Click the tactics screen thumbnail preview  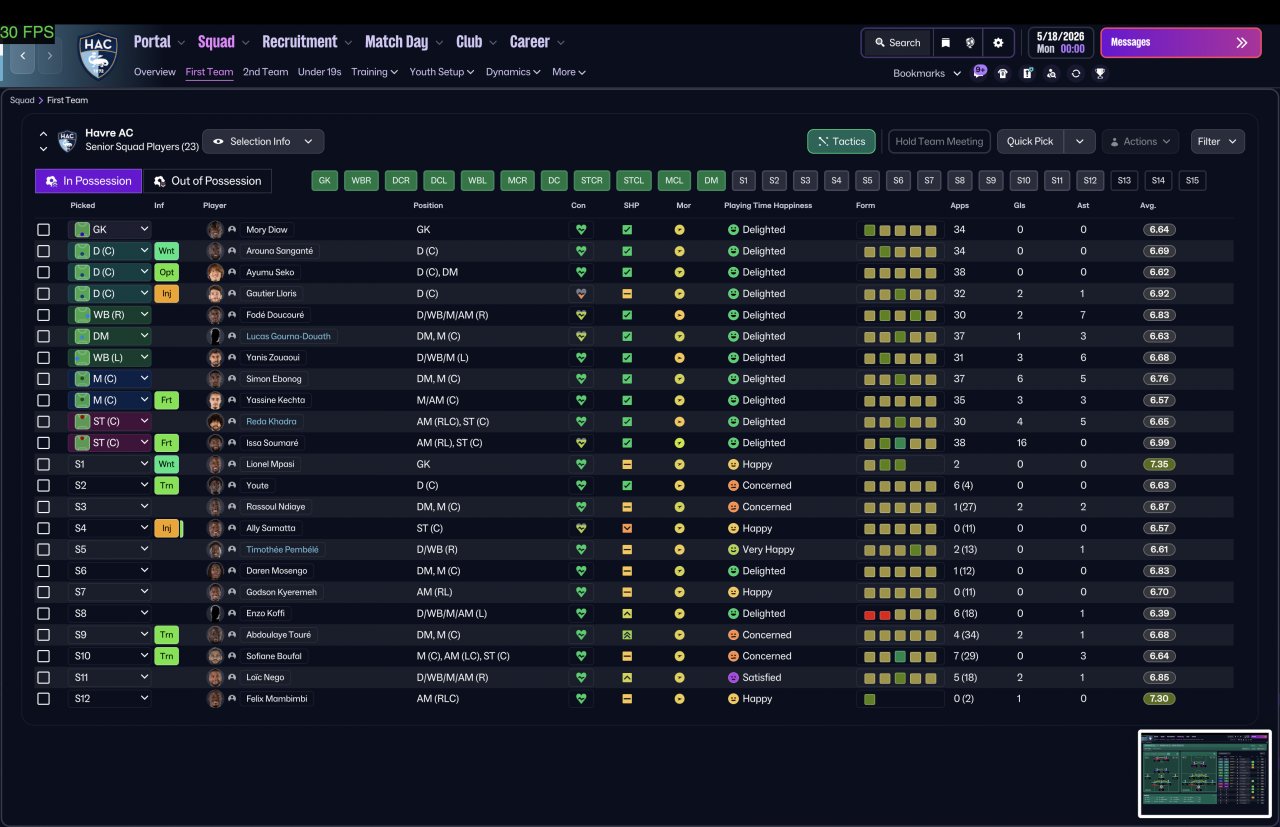1204,773
